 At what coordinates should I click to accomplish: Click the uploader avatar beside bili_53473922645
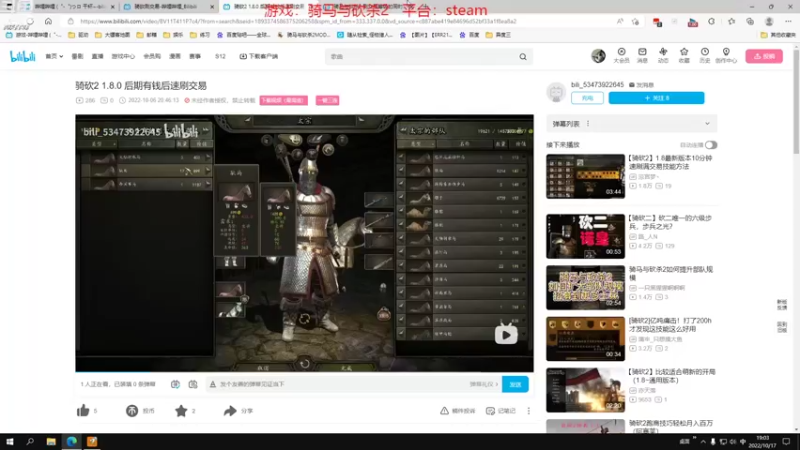click(x=556, y=92)
